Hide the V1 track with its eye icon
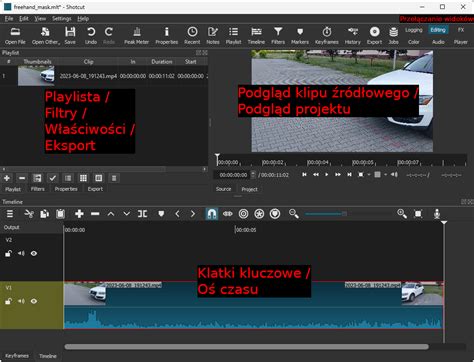Image resolution: width=474 pixels, height=362 pixels. click(34, 301)
